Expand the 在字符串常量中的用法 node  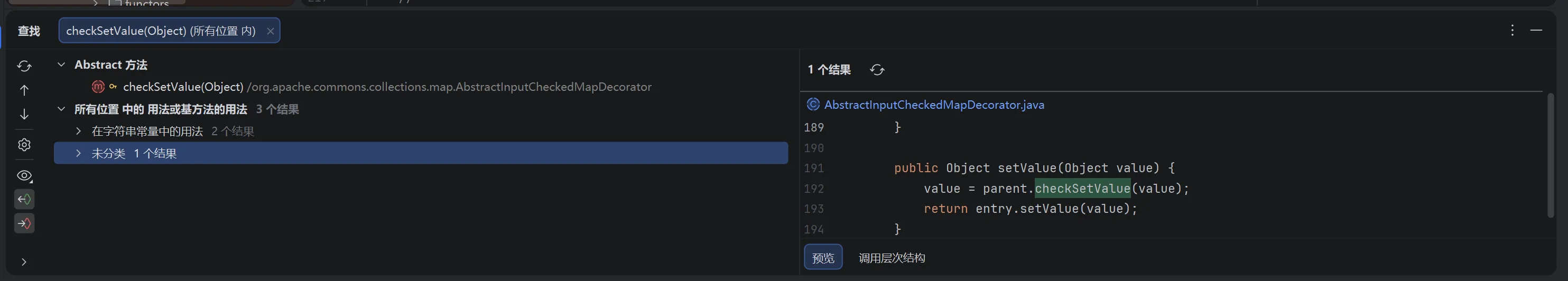click(78, 132)
